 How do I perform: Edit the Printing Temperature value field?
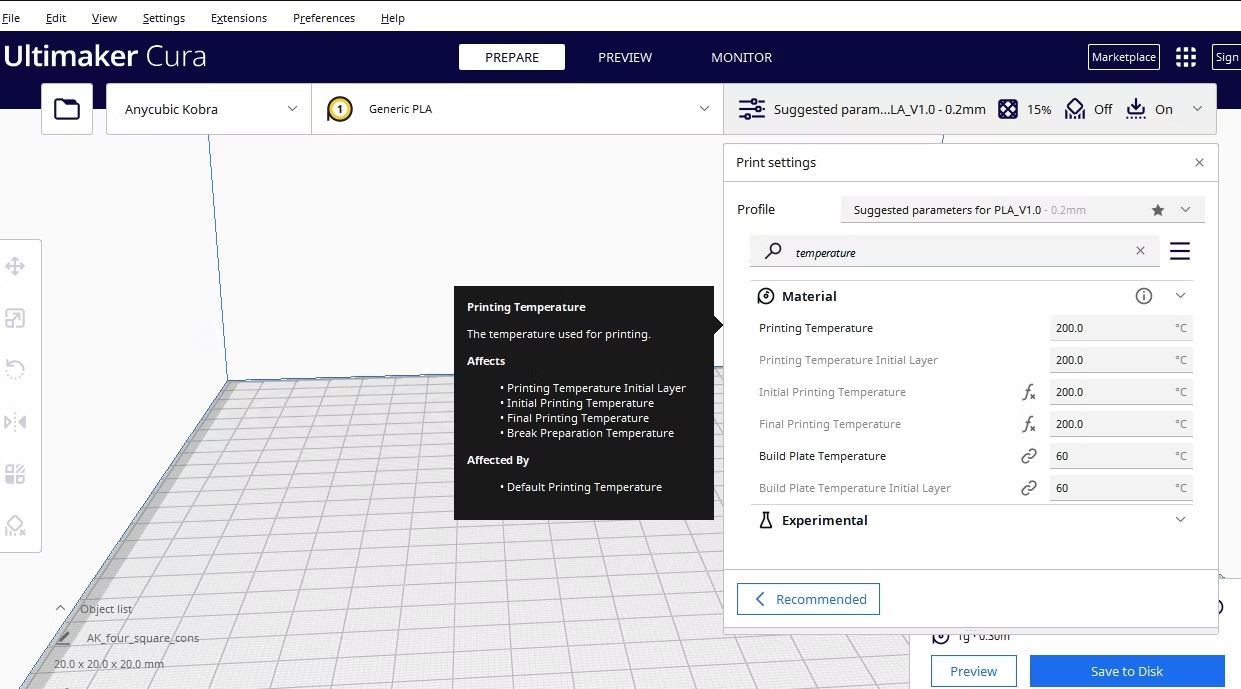point(1121,328)
